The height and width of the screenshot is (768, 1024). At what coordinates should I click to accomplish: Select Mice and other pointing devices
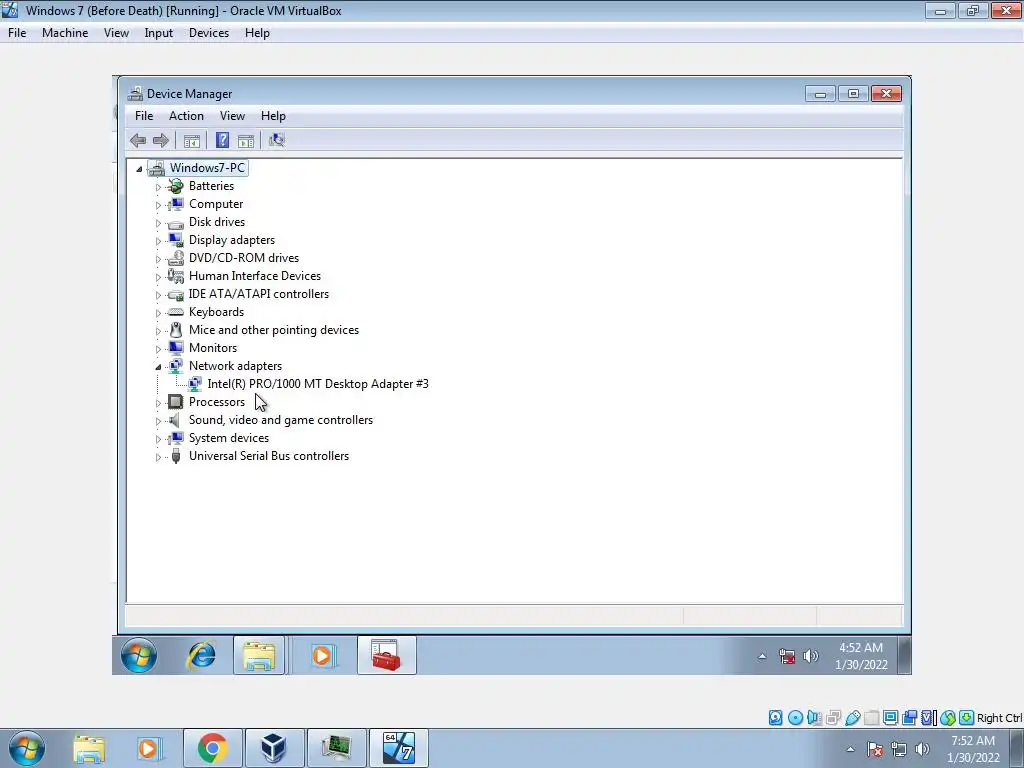274,330
